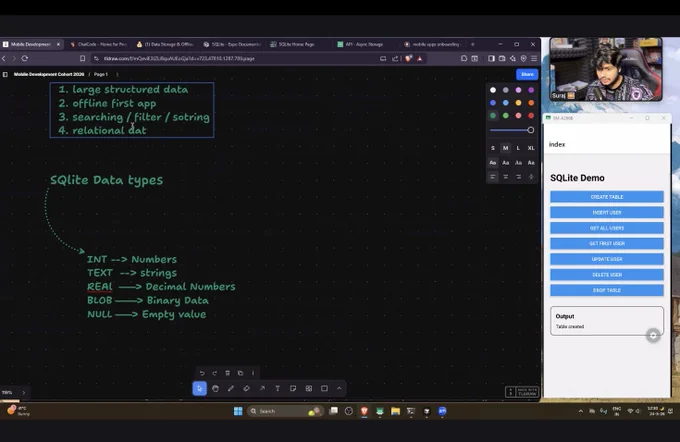Click the browser reload button
Image resolution: width=680 pixels, height=442 pixels.
(25, 58)
